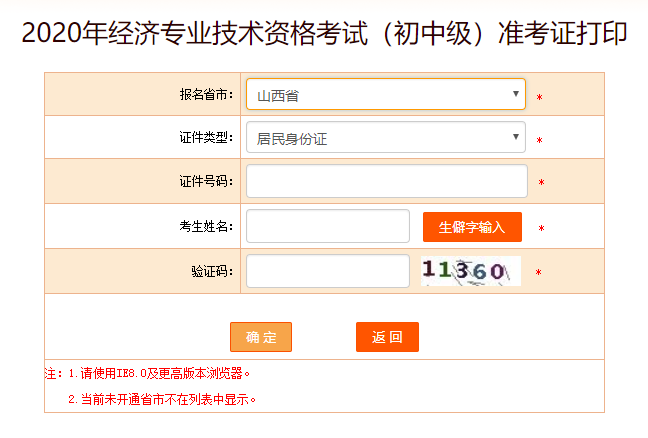Click the 考生姓名 name text box
Viewport: 648px width, 438px height.
327,226
